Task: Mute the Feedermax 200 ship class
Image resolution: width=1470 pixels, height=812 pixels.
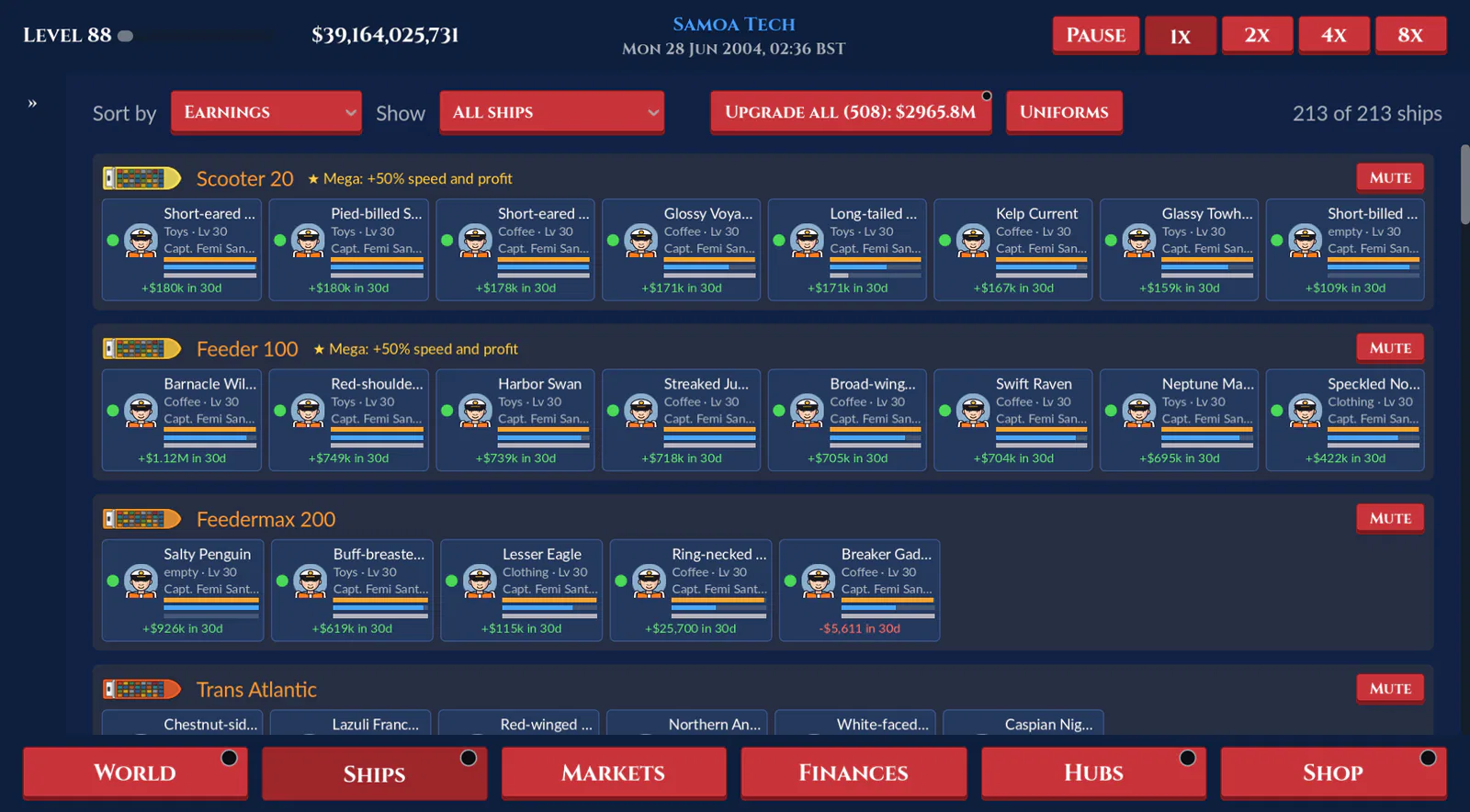Action: click(x=1390, y=518)
